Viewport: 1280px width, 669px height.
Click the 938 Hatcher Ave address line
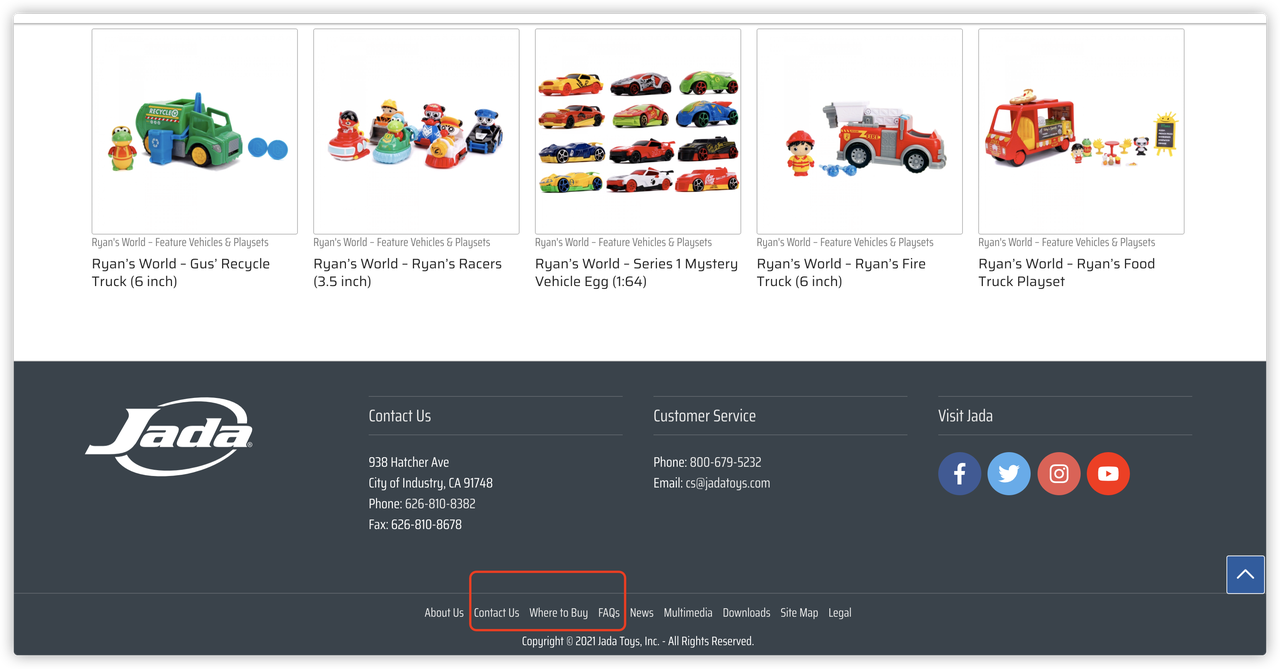(x=409, y=462)
